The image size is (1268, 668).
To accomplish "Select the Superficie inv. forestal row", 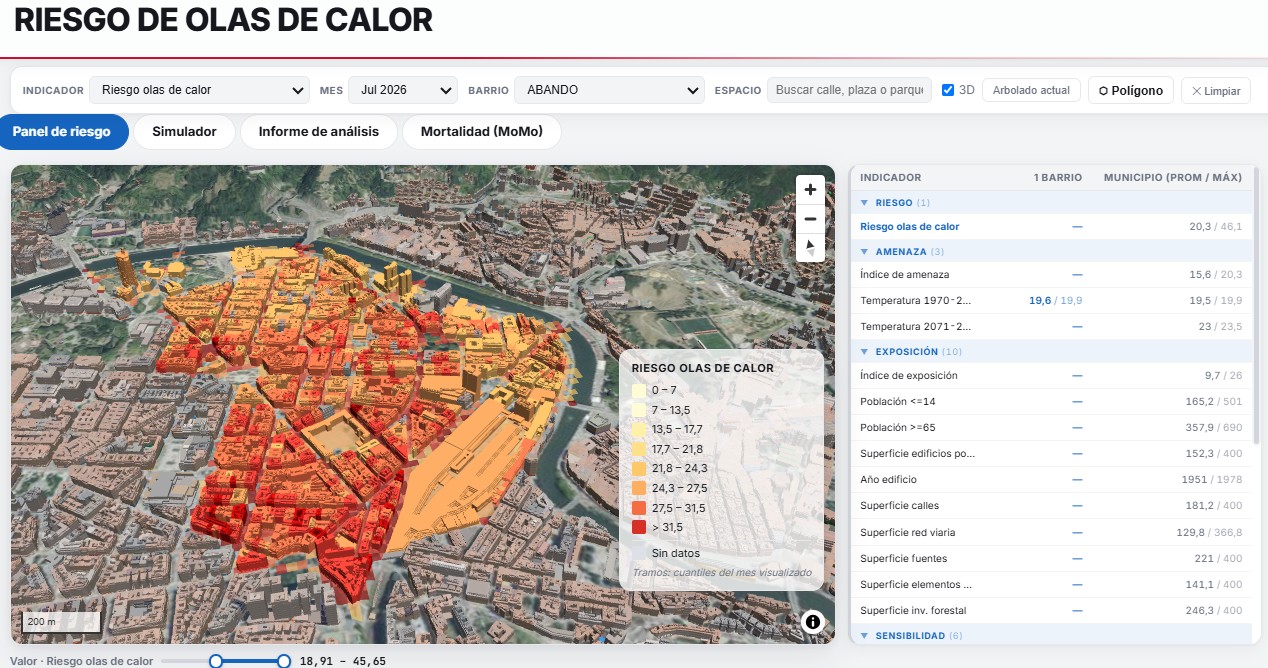I will 1051,610.
